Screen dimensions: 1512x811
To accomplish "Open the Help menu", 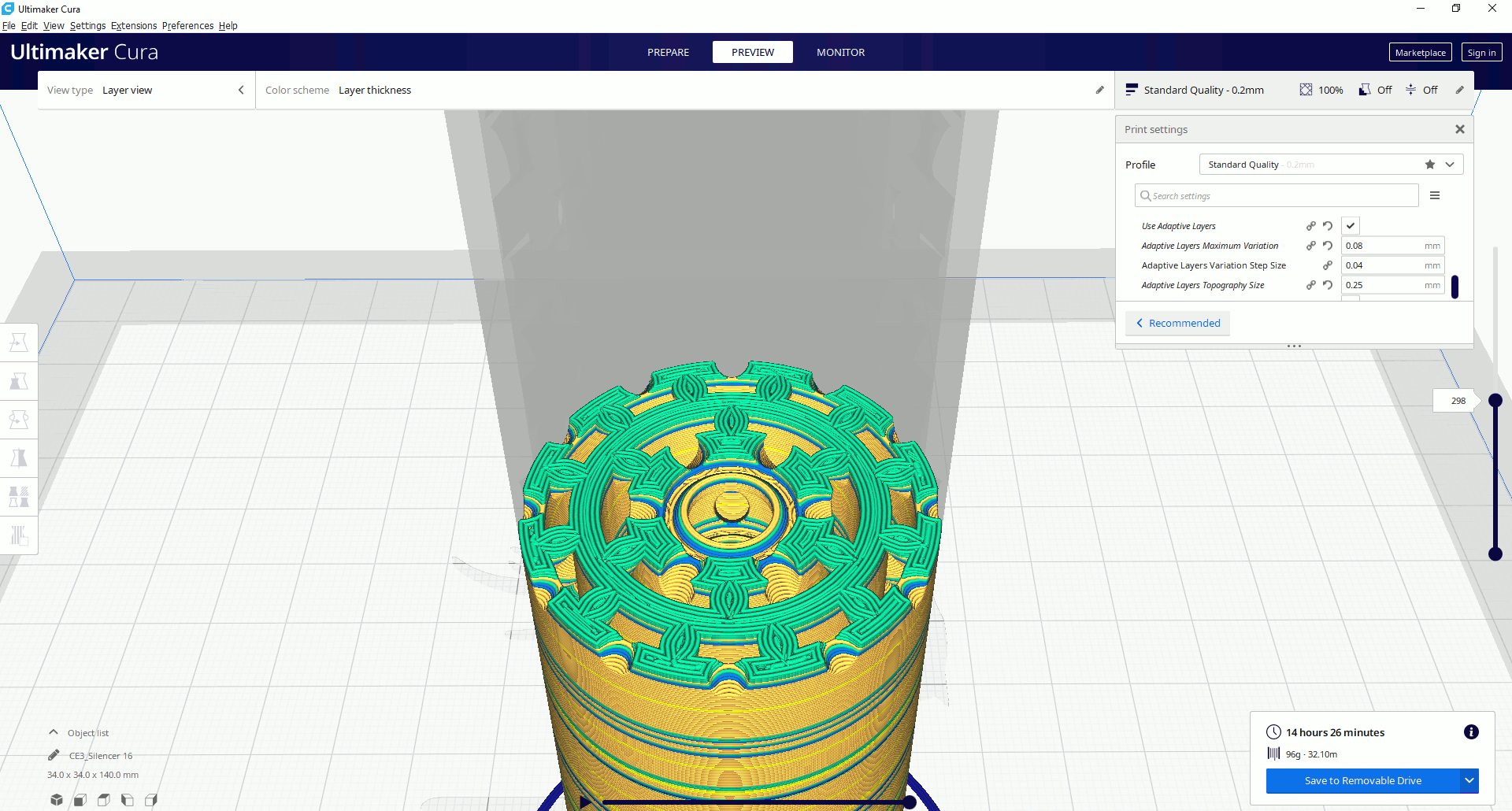I will 228,25.
